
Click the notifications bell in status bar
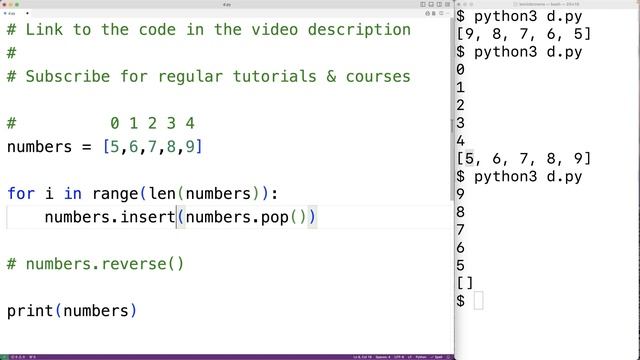click(449, 357)
